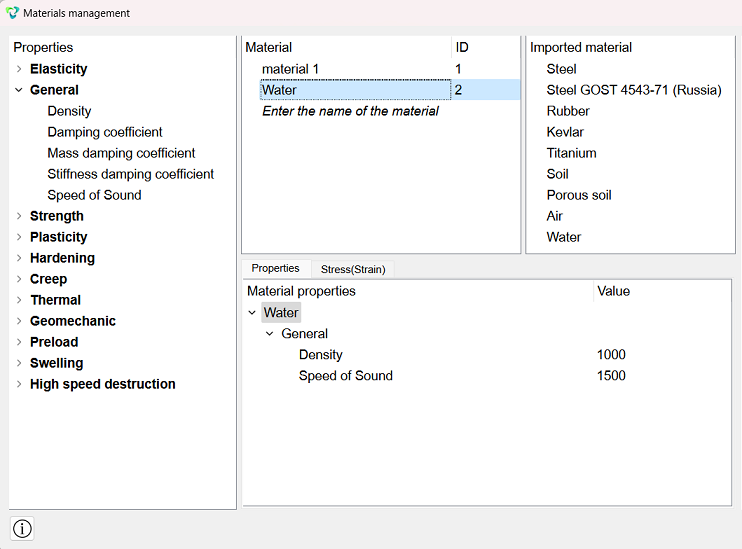Expand the Thermal property group

tap(19, 300)
